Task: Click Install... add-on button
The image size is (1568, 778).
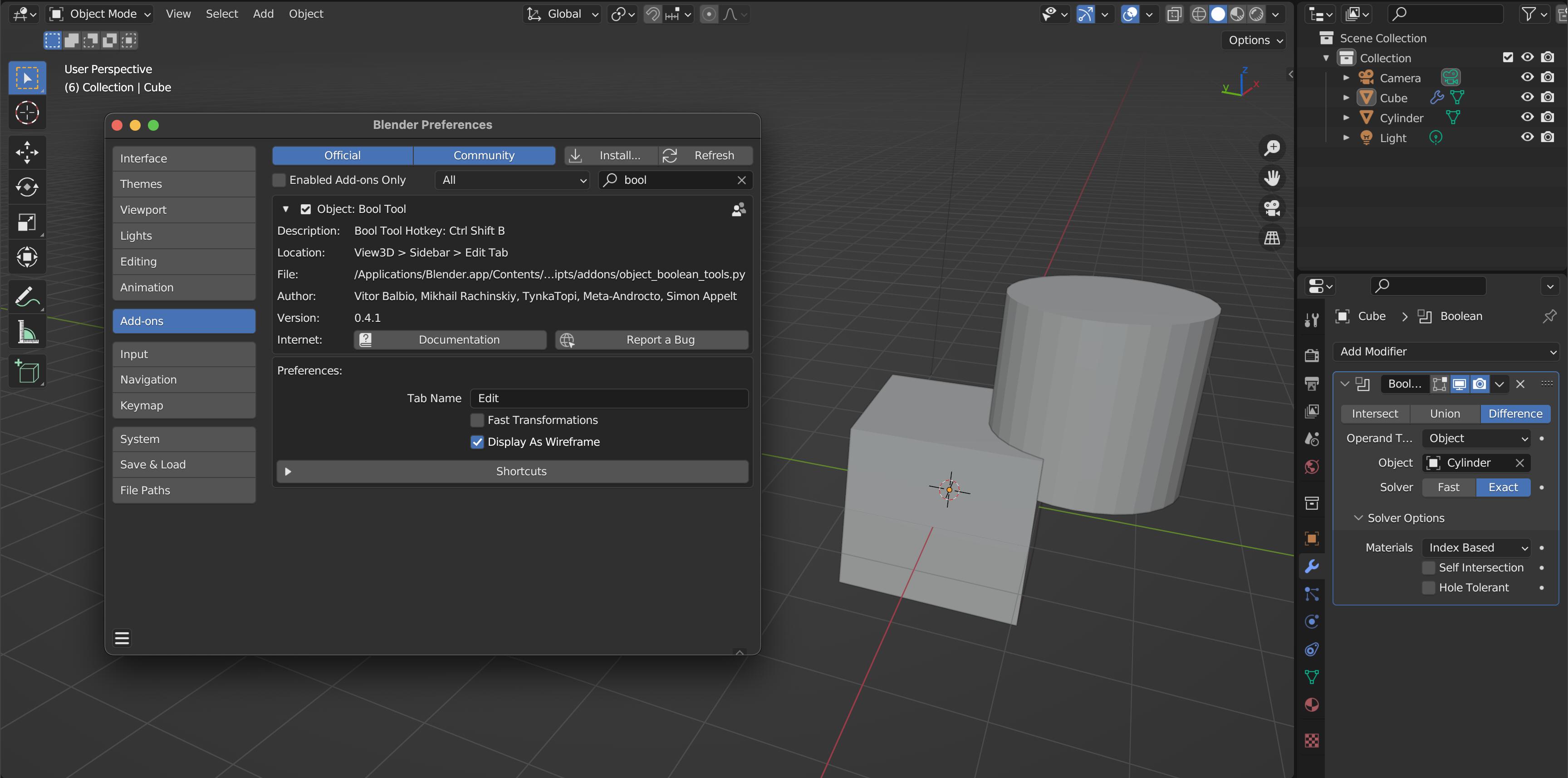Action: pos(611,155)
